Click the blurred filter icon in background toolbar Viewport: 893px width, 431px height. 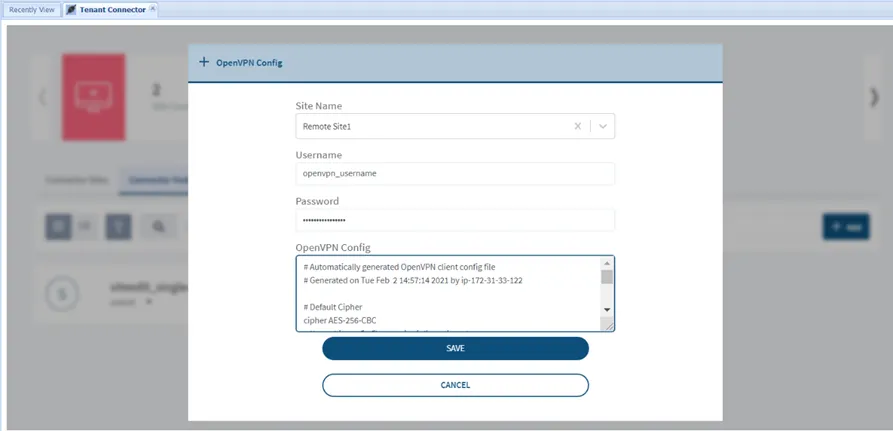click(118, 227)
